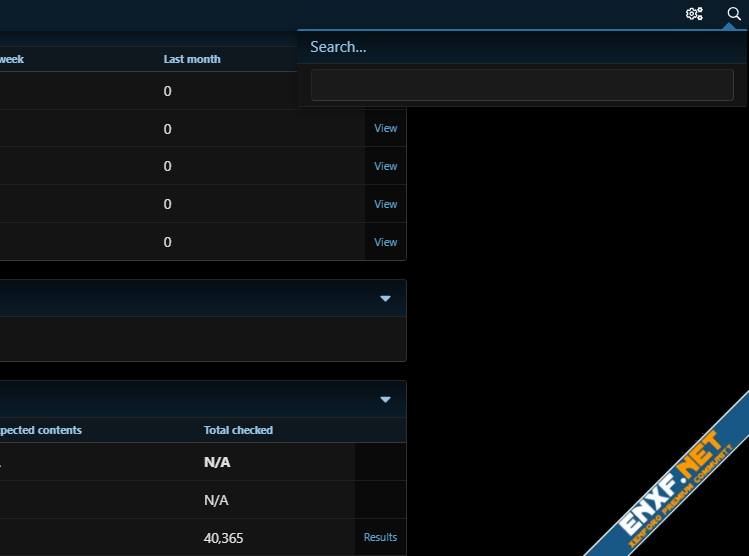Click the Last month column header
Viewport: 749px width, 556px height.
click(192, 59)
